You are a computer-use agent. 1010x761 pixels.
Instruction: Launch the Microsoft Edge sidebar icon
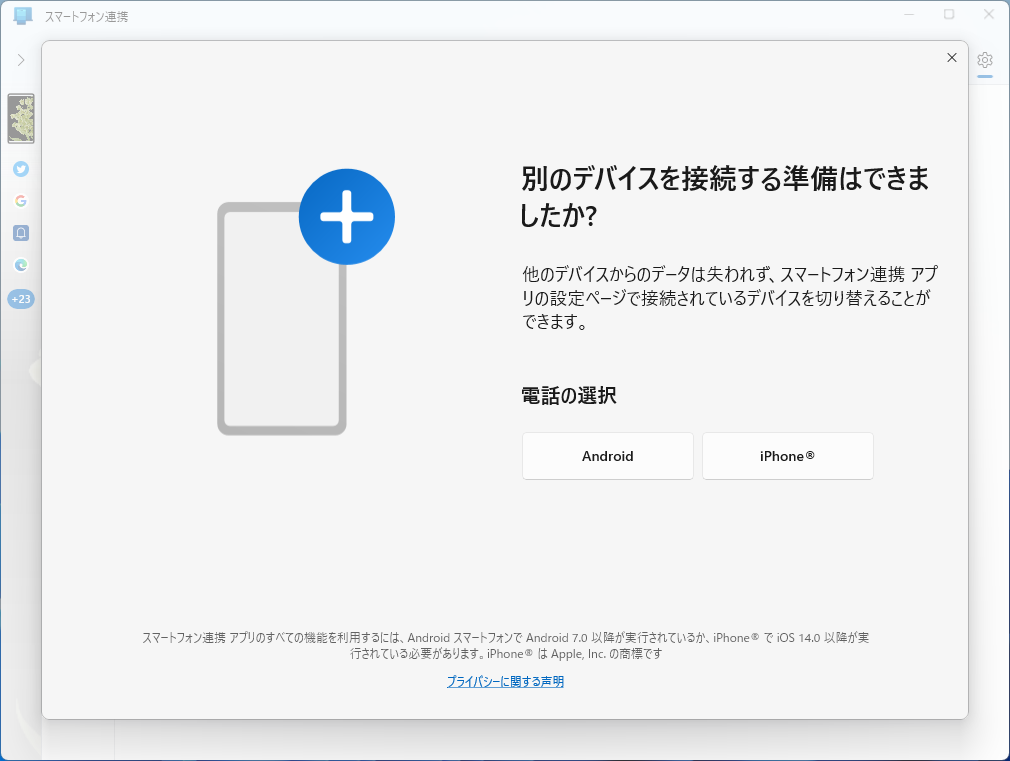pos(20,265)
